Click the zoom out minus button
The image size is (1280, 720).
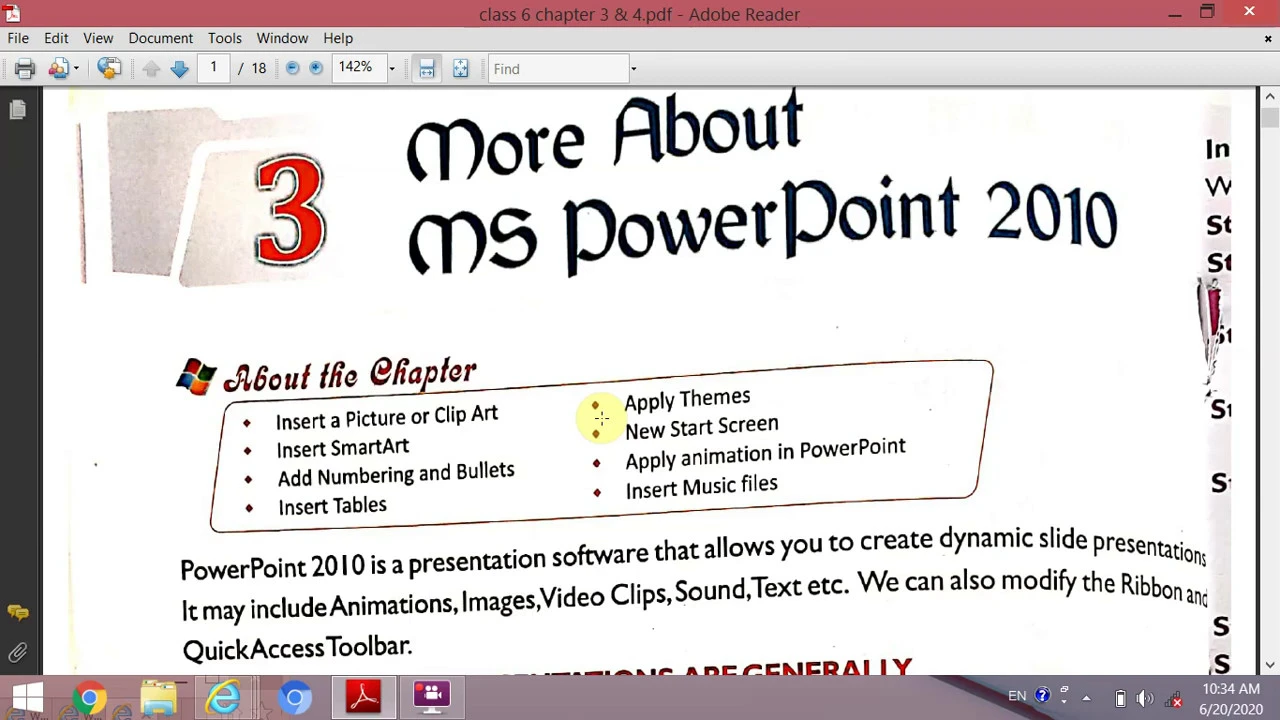(x=292, y=68)
